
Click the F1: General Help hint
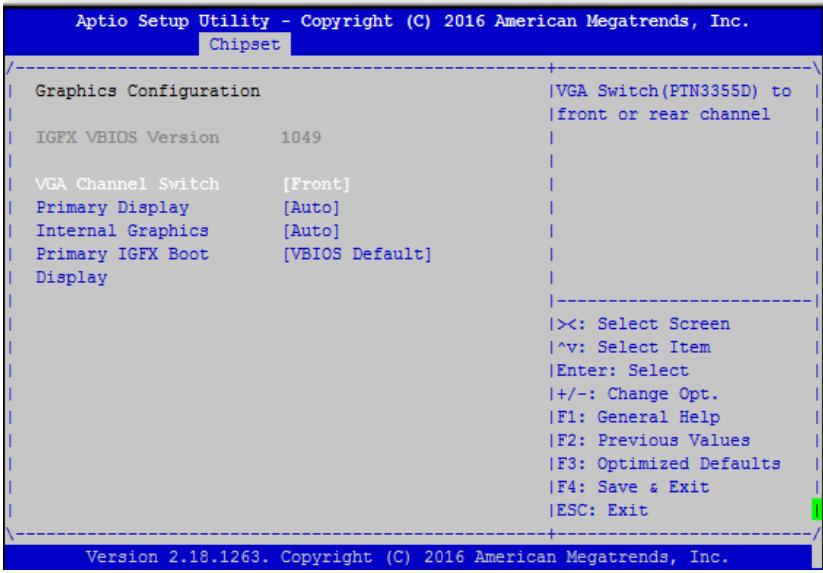click(638, 417)
